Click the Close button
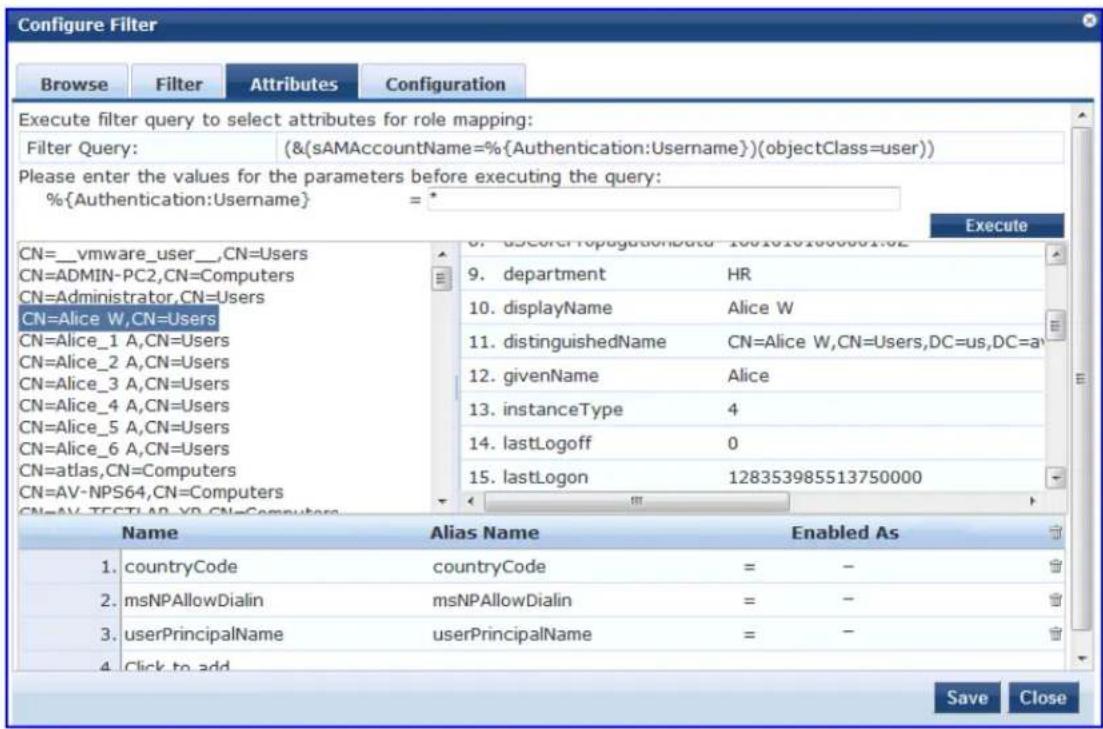 coord(1043,697)
